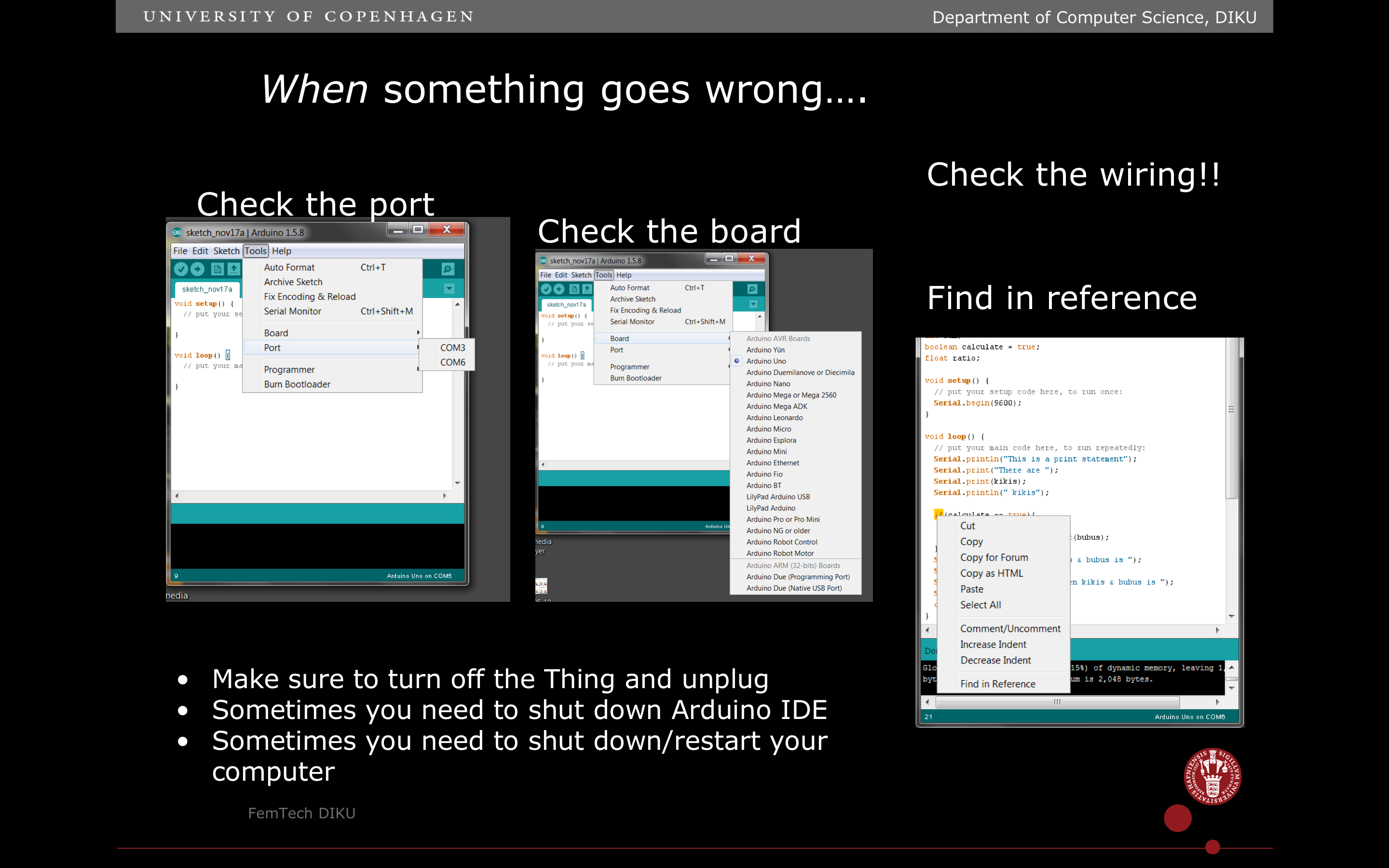
Task: Click Burn Bootloader in left window Tools menu
Action: [x=333, y=384]
